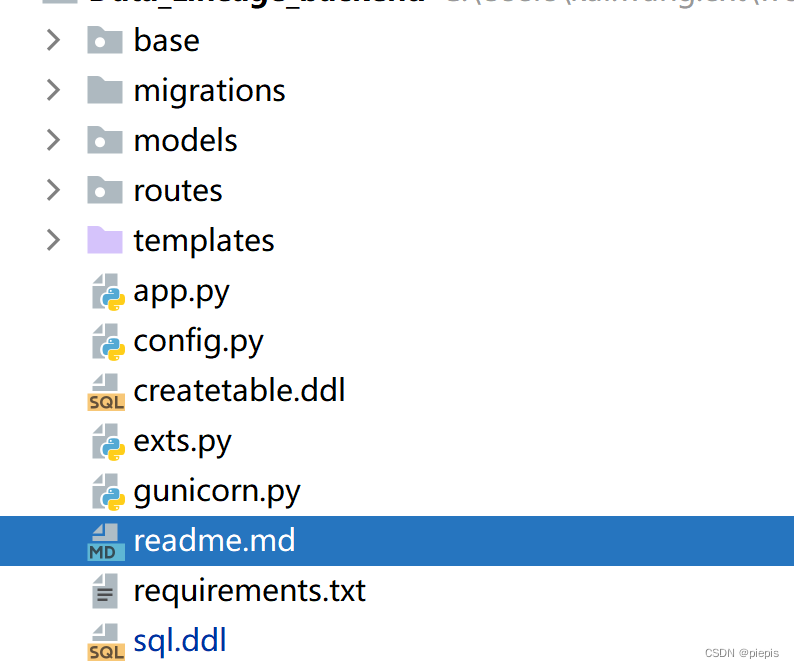Click the SQL icon of sql.ddl
Viewport: 794px width, 668px height.
pyautogui.click(x=106, y=642)
